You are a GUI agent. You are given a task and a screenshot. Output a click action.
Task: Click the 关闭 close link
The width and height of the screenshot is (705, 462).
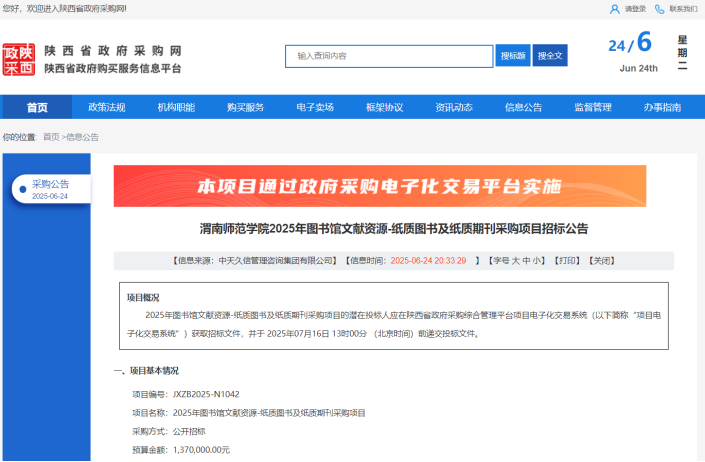602,260
